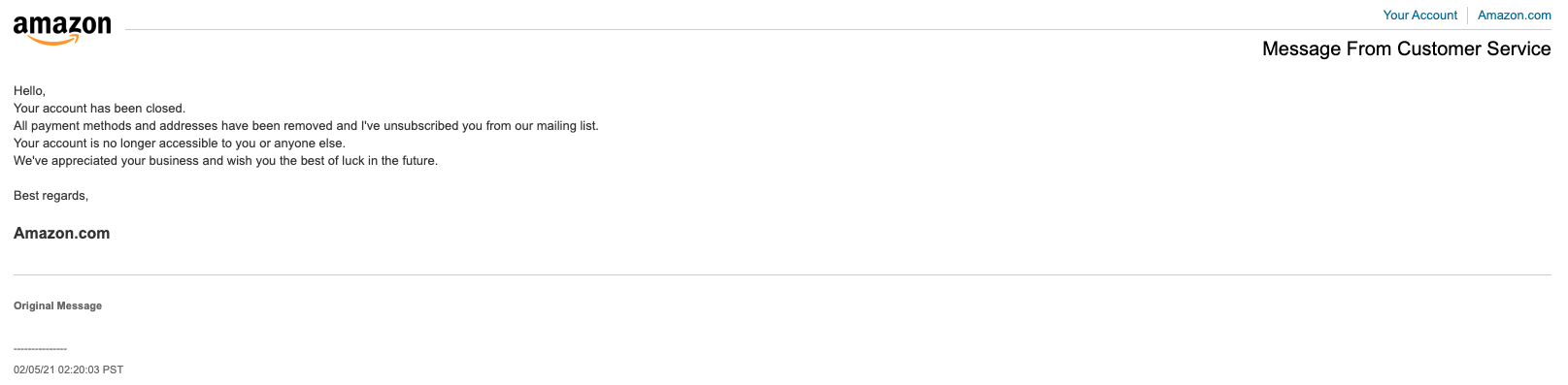Click the horizontal divider above Original Message
The image size is (1568, 385).
[x=783, y=275]
